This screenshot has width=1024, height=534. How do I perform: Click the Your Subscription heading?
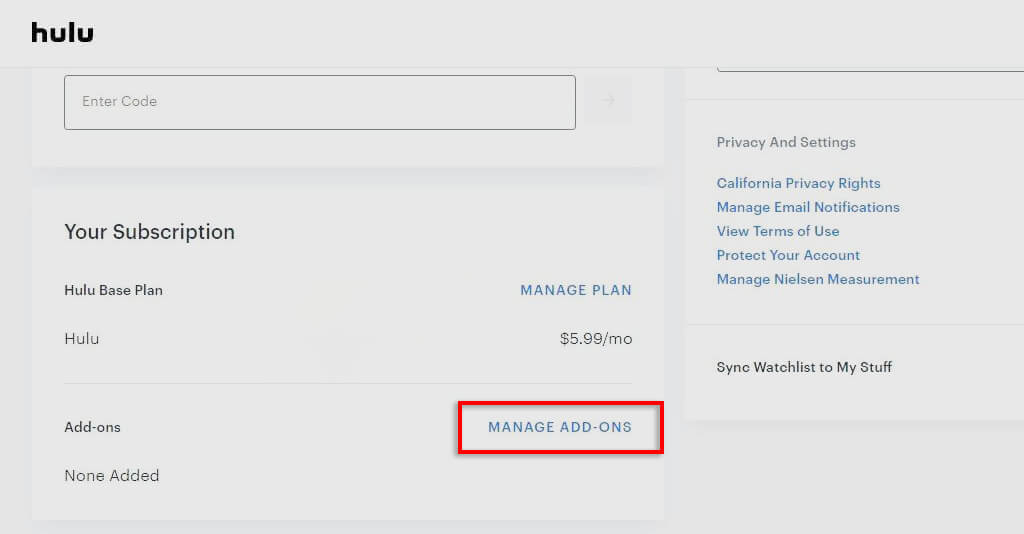(149, 232)
